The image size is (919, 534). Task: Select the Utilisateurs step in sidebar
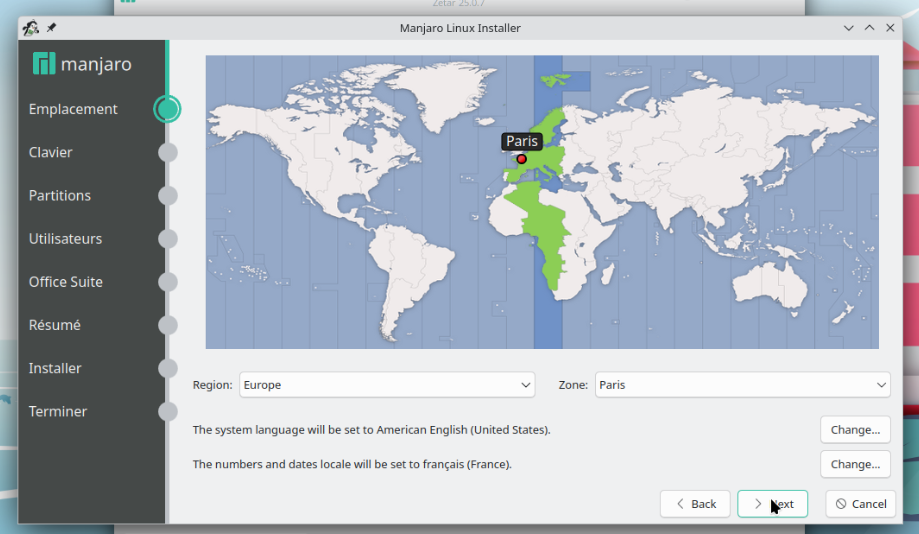[65, 239]
